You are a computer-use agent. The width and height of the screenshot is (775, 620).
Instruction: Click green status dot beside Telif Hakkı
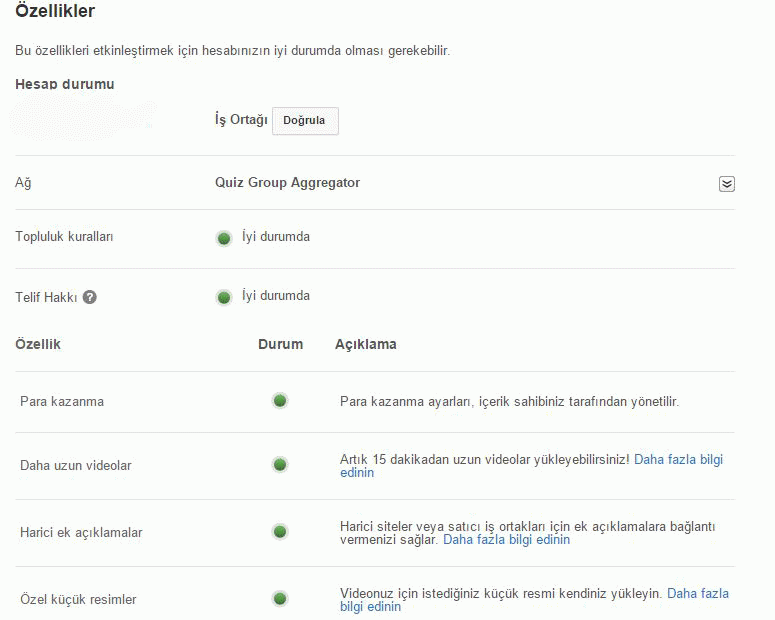click(224, 297)
